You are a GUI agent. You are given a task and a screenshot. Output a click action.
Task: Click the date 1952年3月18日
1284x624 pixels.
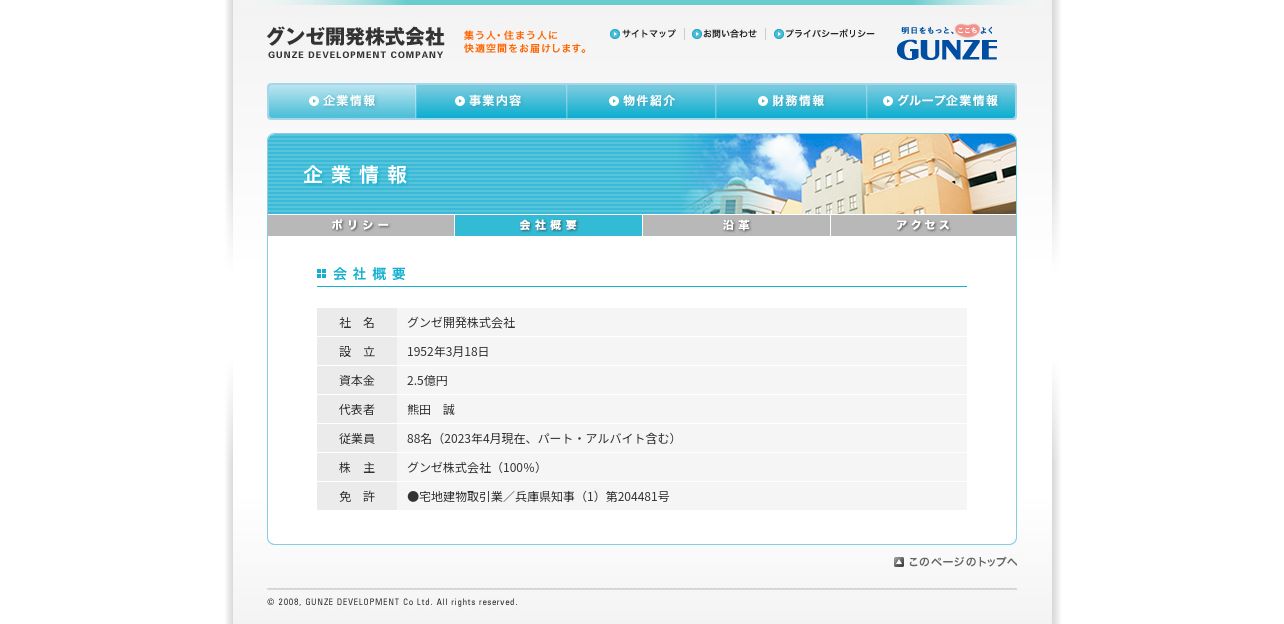[448, 352]
